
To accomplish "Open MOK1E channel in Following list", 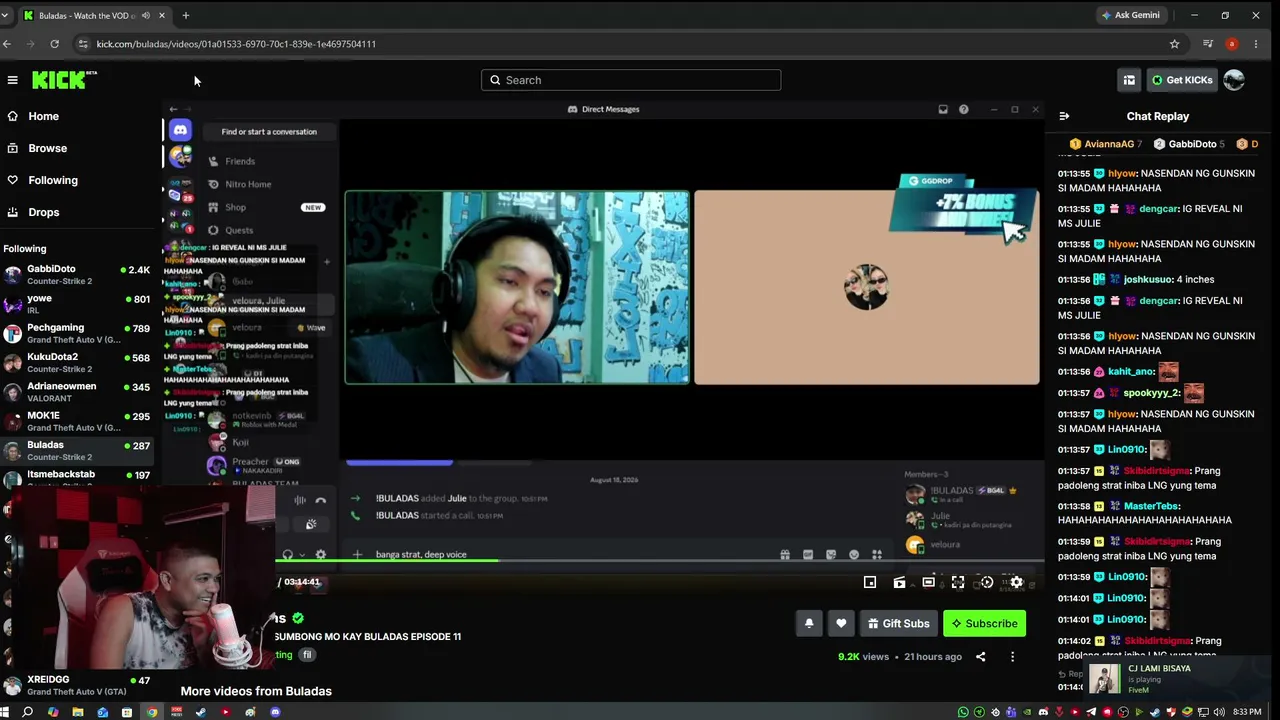I will [x=78, y=421].
